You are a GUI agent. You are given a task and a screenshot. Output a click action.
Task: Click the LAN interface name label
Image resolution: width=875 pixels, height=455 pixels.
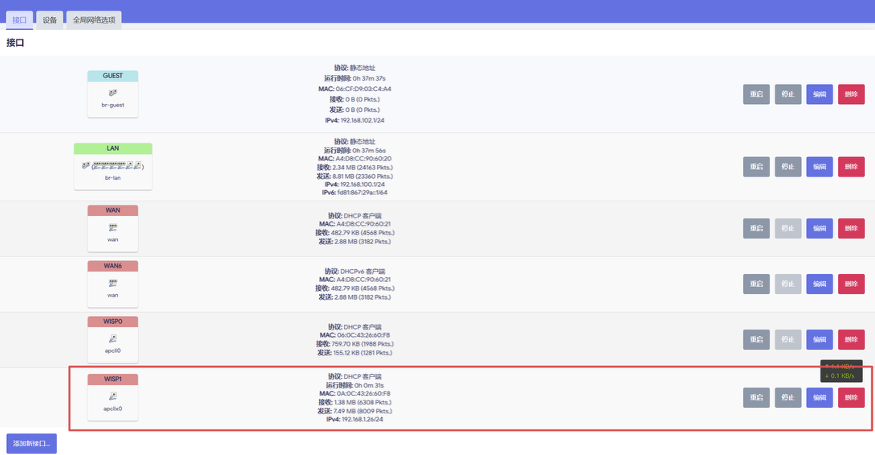coord(113,149)
